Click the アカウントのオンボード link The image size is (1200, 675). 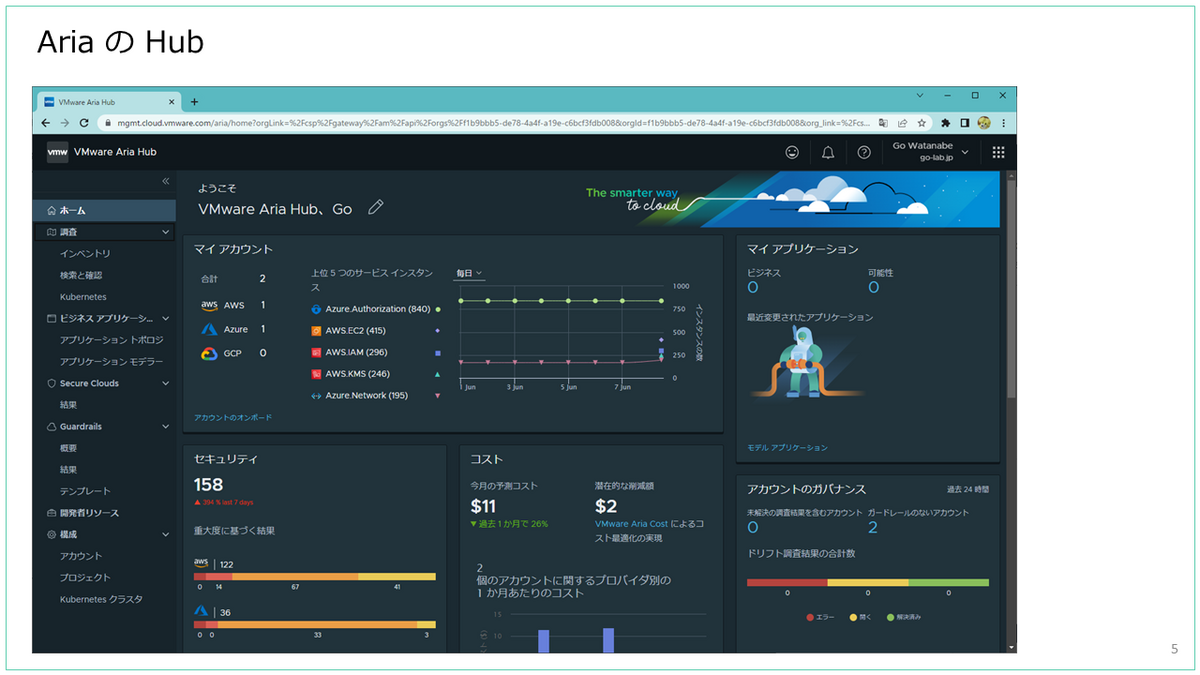click(x=233, y=417)
